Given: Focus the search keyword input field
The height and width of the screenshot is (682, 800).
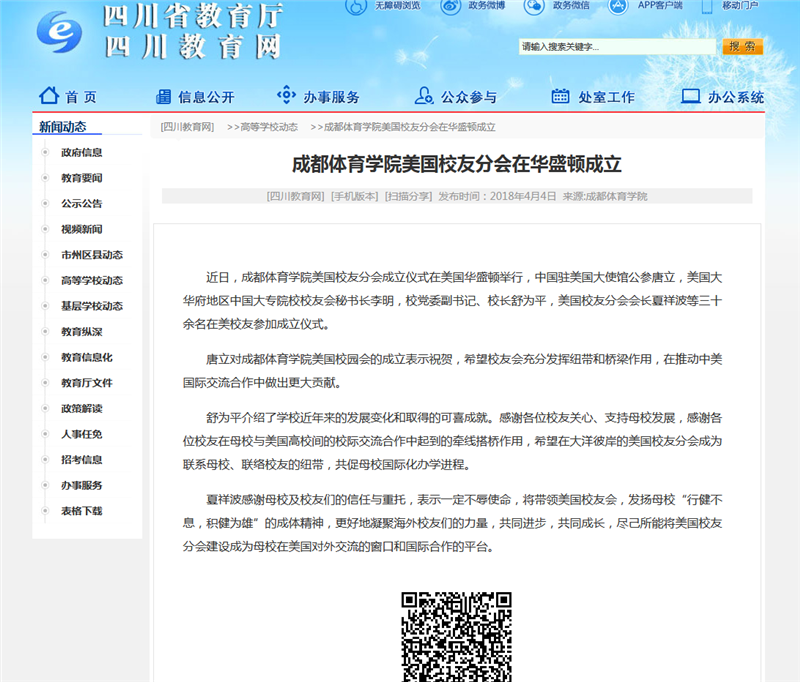Looking at the screenshot, I should [617, 47].
